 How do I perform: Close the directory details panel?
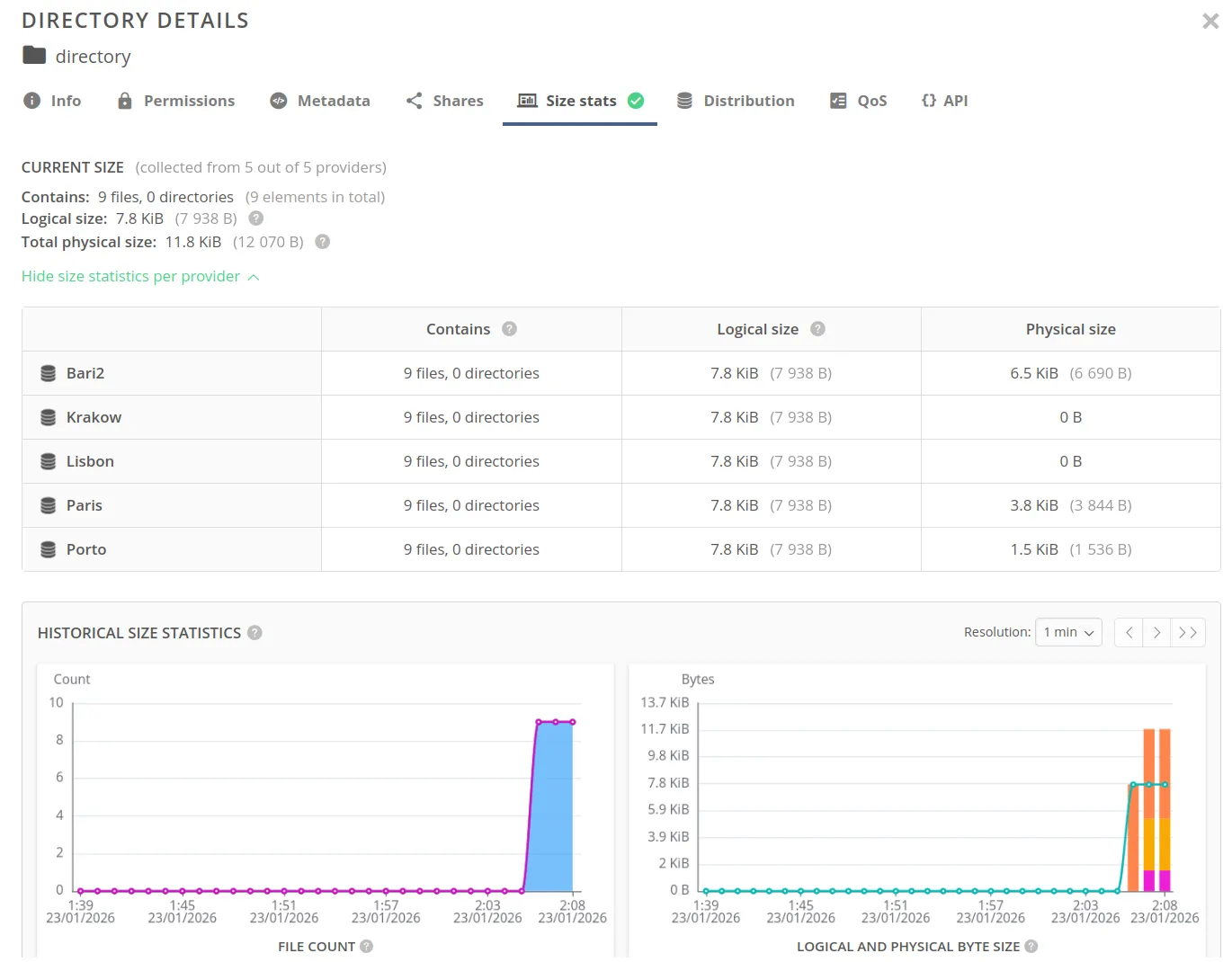[1210, 21]
